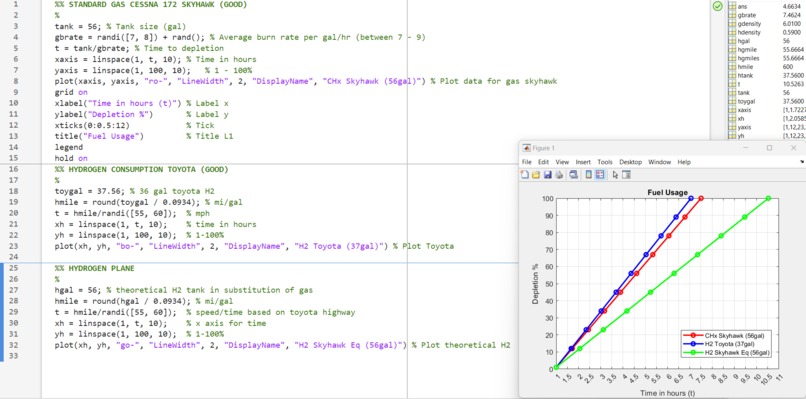This screenshot has height=399, width=806.
Task: Select the H2 Toyota (37gal) legend entry
Action: click(x=719, y=343)
